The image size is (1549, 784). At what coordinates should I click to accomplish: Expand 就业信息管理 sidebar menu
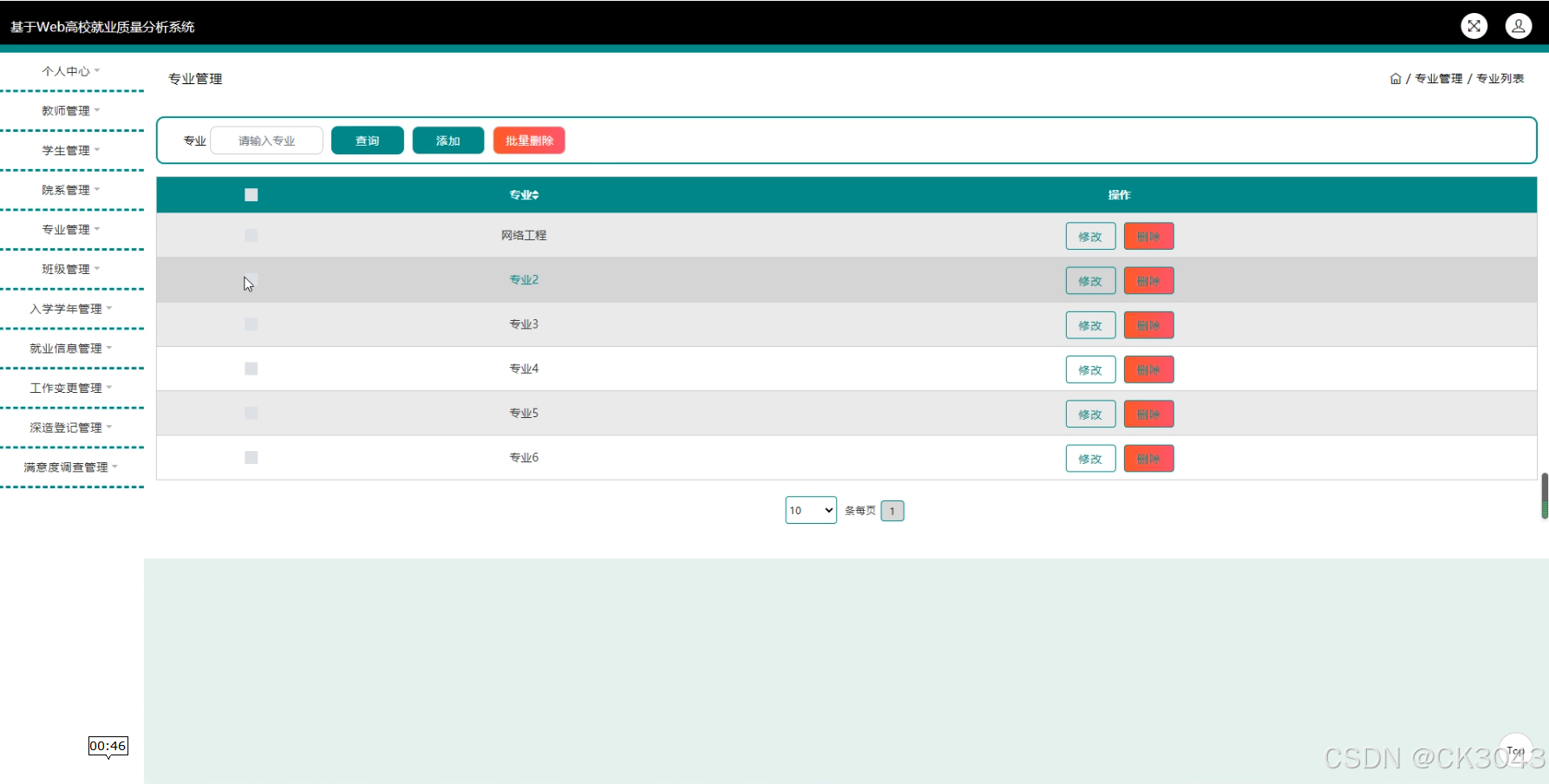pos(71,349)
